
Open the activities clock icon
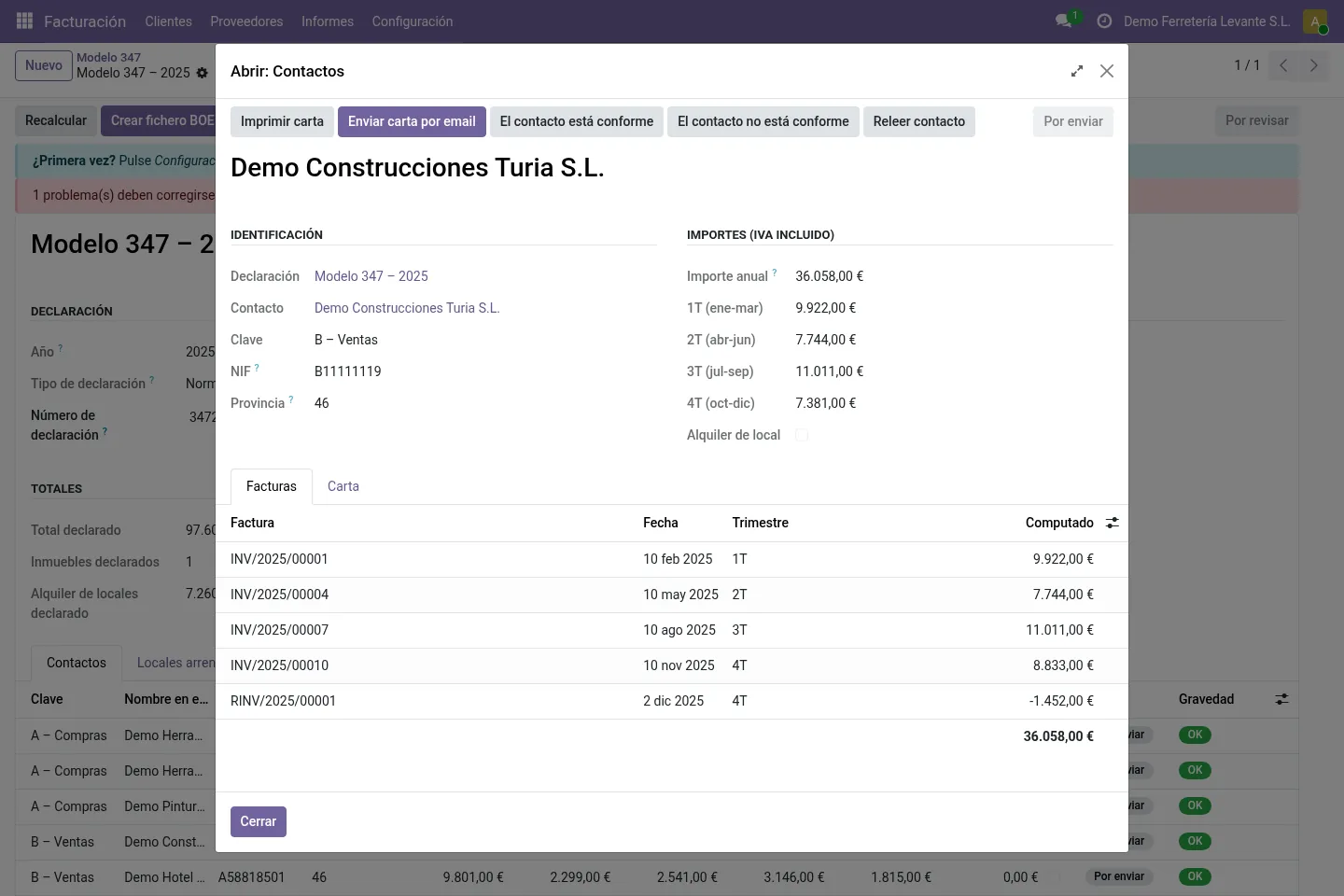coord(1104,21)
